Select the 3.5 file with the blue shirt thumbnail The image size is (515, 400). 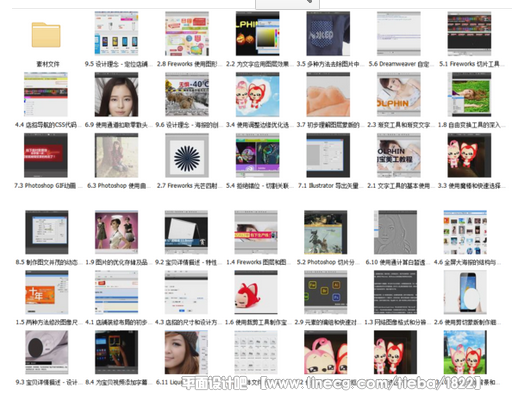click(x=328, y=33)
